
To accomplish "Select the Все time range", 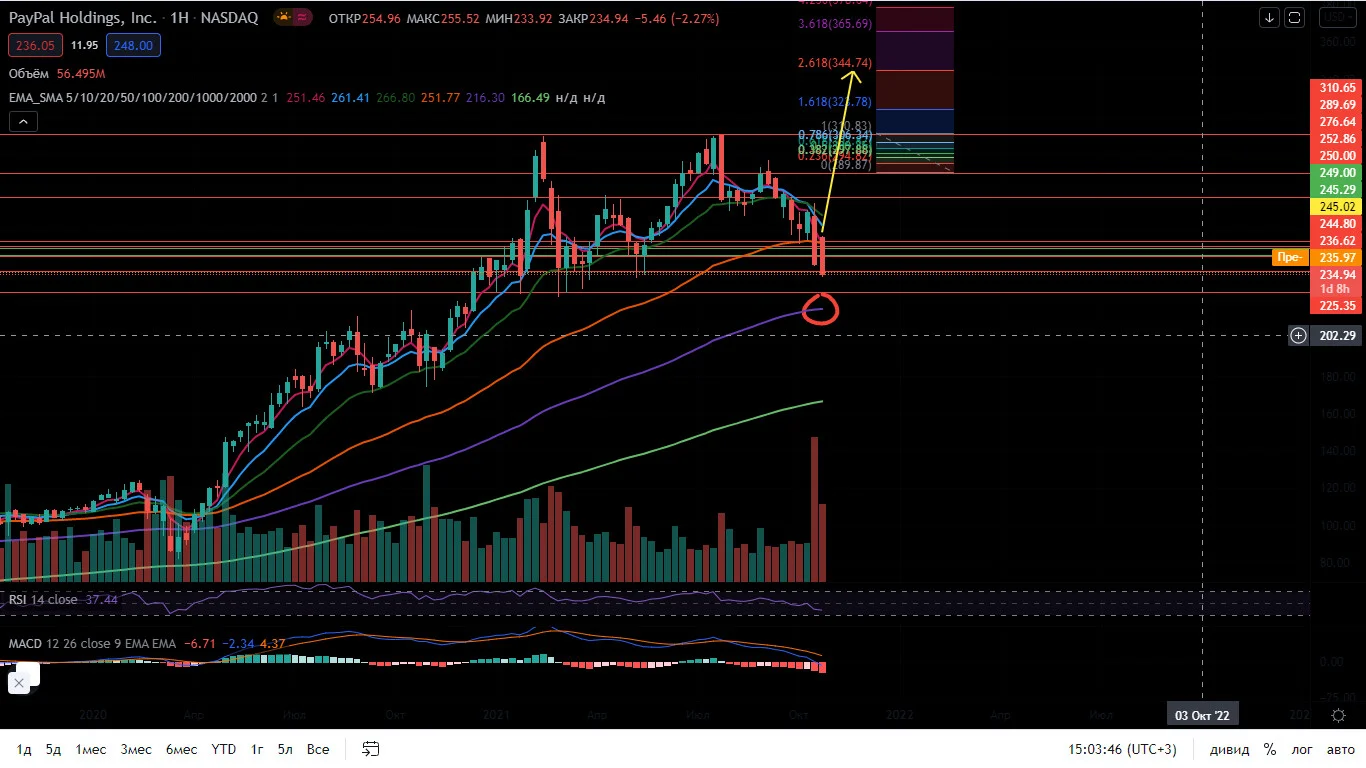I will click(318, 749).
